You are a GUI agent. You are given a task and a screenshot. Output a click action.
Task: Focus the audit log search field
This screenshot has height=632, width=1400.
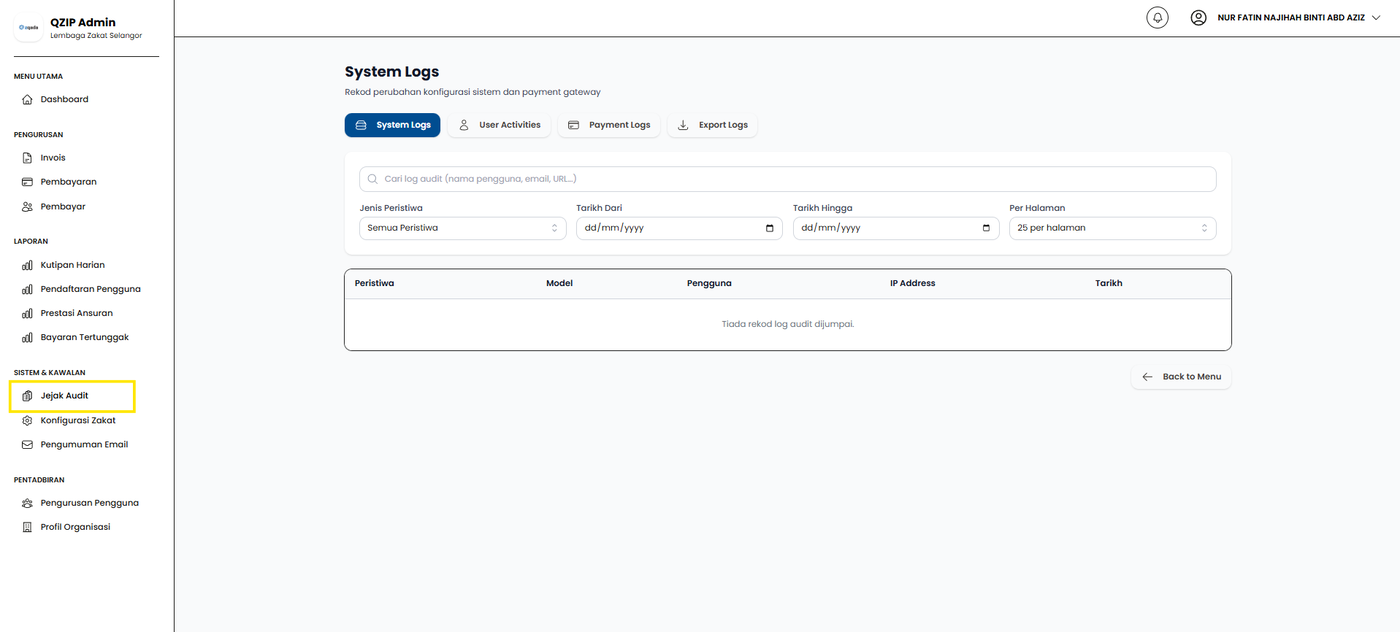point(788,179)
